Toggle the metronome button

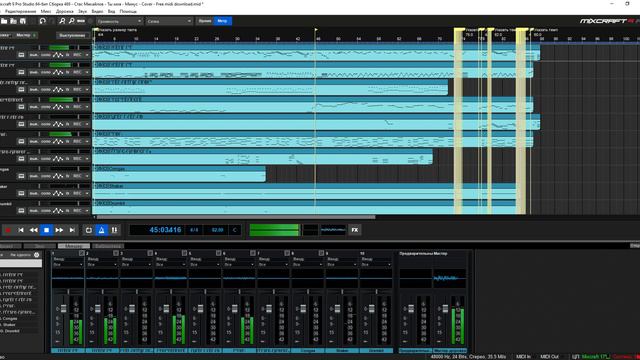pyautogui.click(x=102, y=230)
